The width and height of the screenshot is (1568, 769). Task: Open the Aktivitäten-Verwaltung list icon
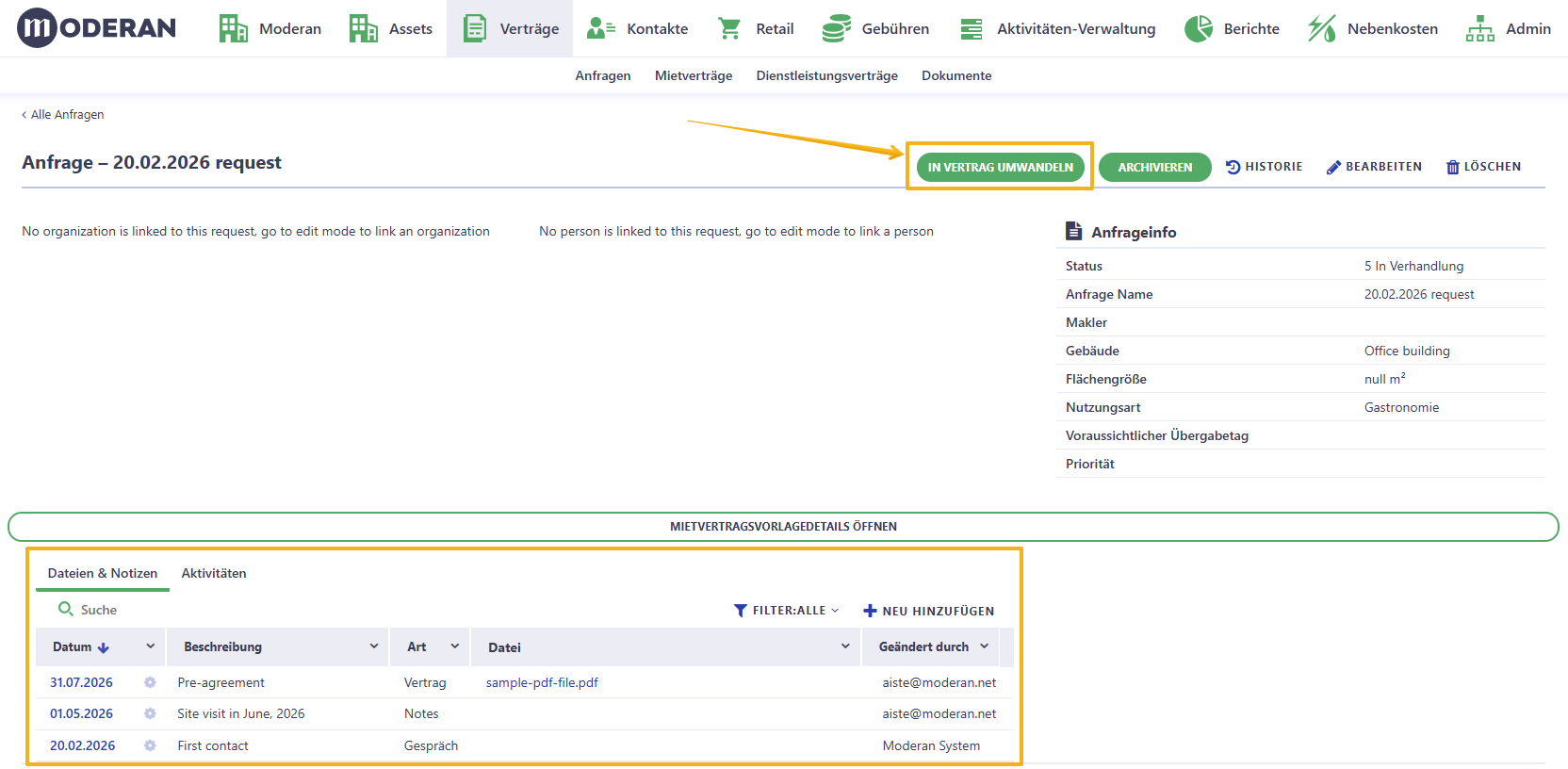[x=971, y=29]
